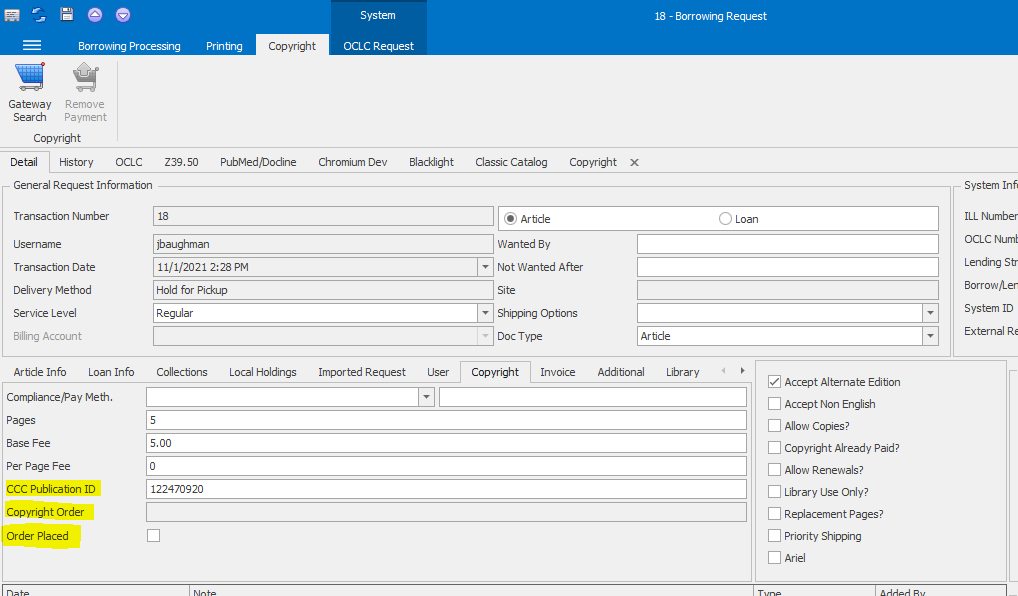Image resolution: width=1018 pixels, height=596 pixels.
Task: Open the Transaction Date dropdown
Action: pyautogui.click(x=485, y=266)
